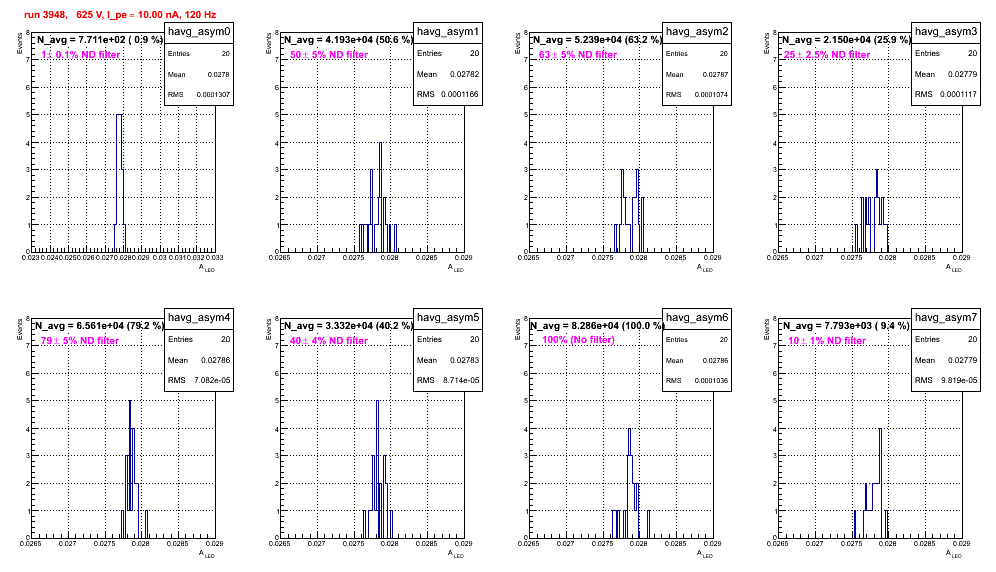The width and height of the screenshot is (996, 572).
Task: Click the histogram peak in havg_asym0 plot
Action: point(119,115)
